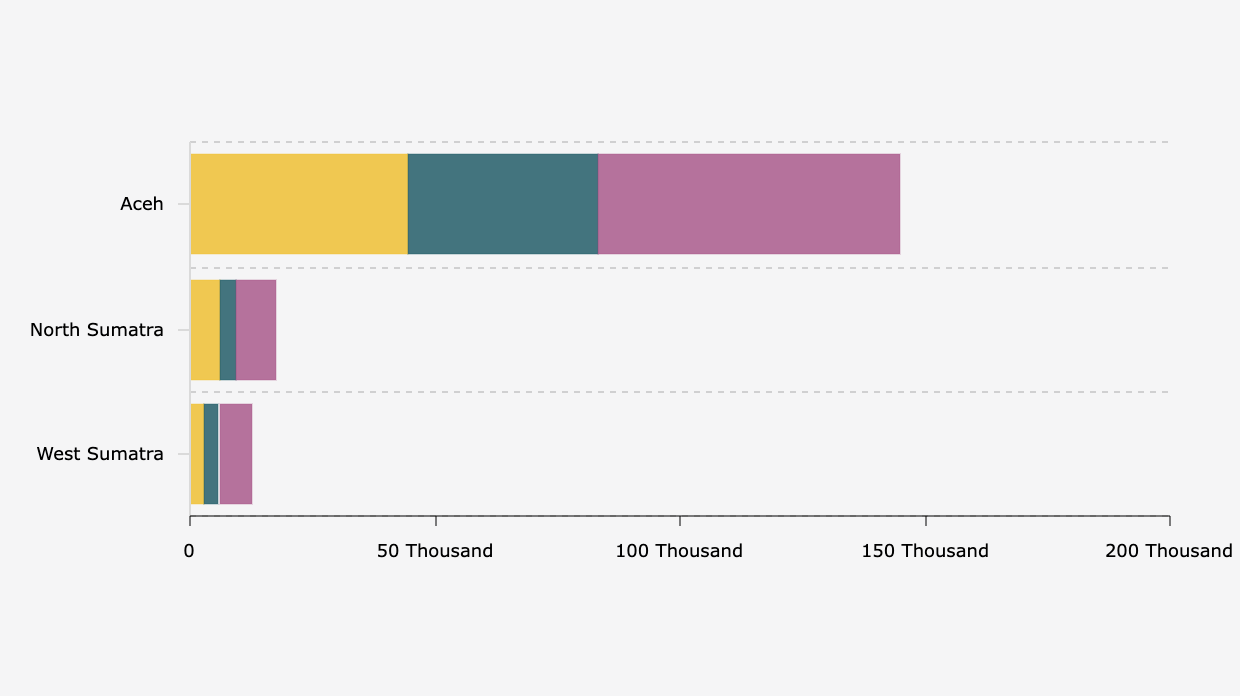Click the 0 tick label on x-axis
Viewport: 1240px width, 696px height.
[x=189, y=551]
